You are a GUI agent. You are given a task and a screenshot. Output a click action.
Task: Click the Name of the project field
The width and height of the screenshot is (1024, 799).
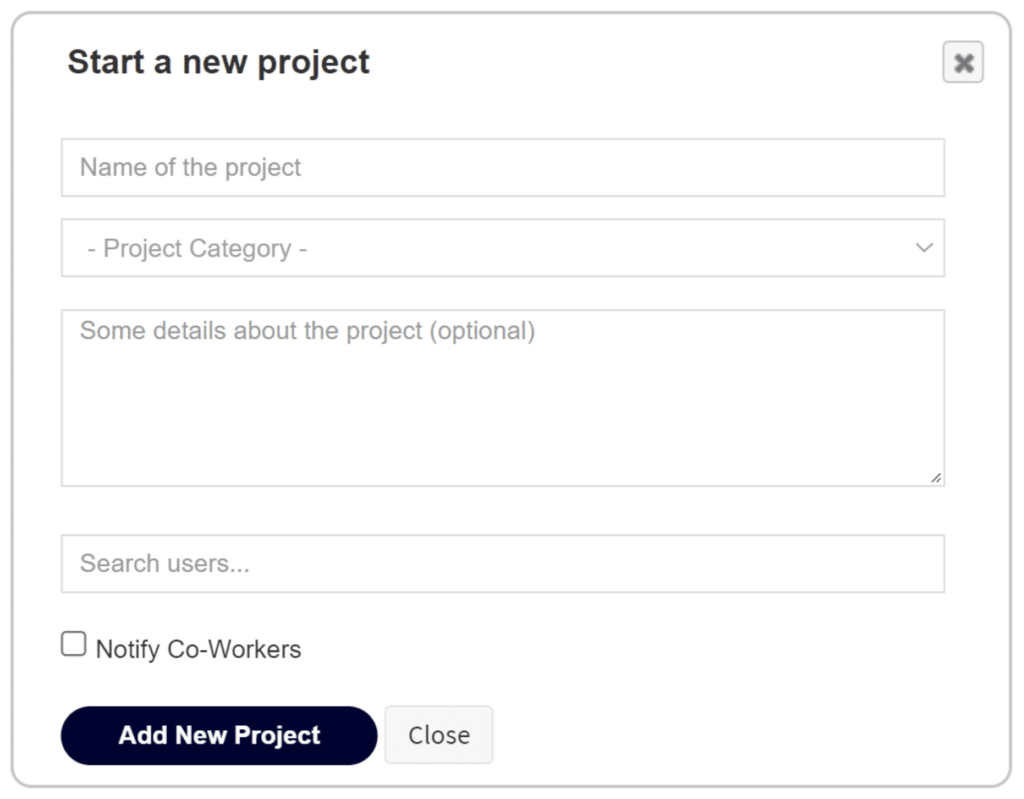[502, 168]
